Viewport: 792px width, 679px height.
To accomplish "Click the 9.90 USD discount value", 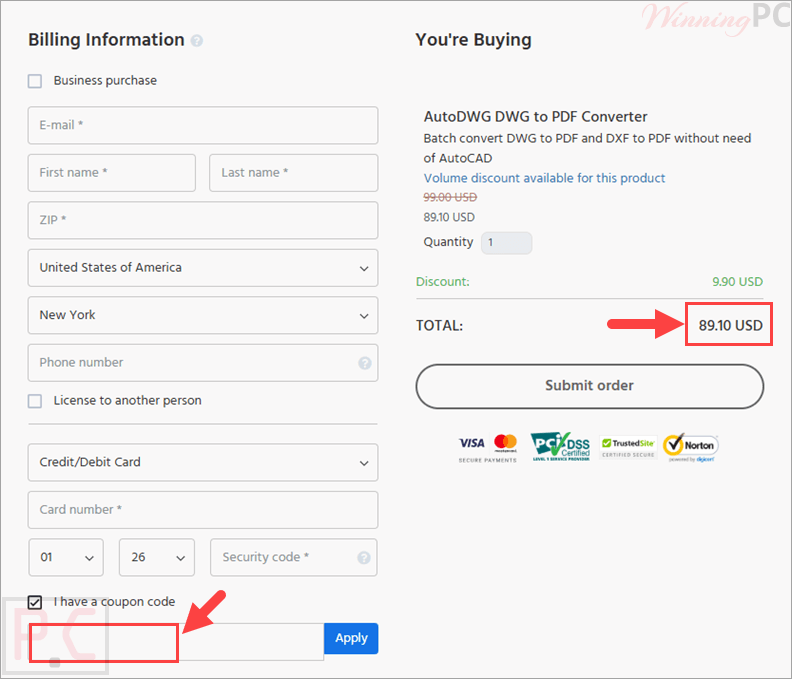I will (737, 281).
